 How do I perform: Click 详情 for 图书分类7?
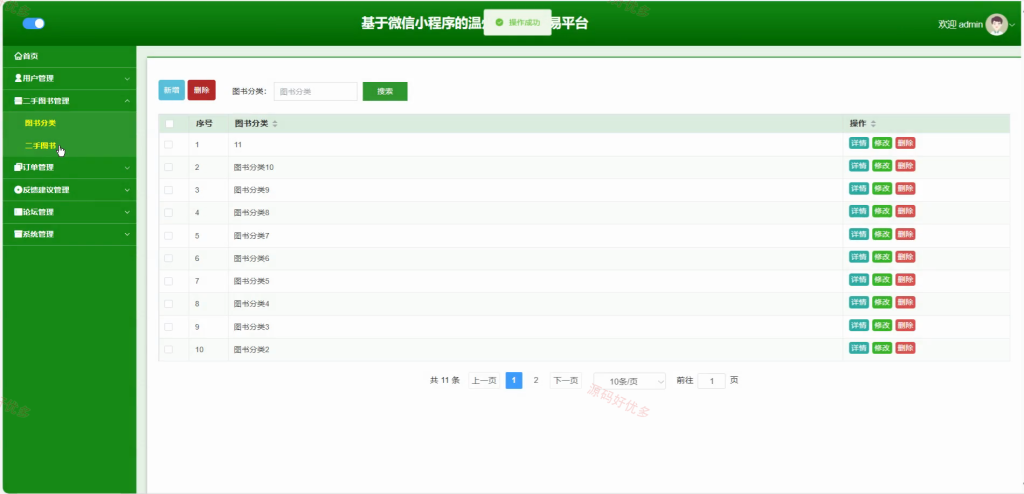(858, 234)
